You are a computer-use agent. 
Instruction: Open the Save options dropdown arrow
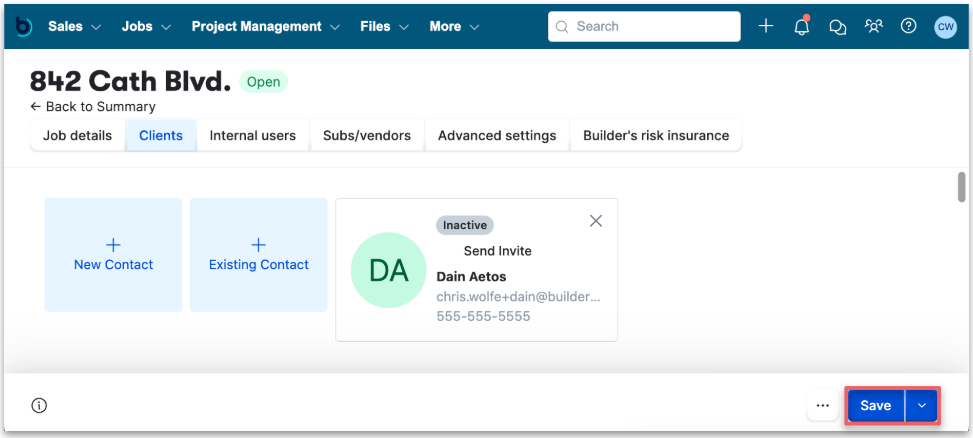point(922,406)
